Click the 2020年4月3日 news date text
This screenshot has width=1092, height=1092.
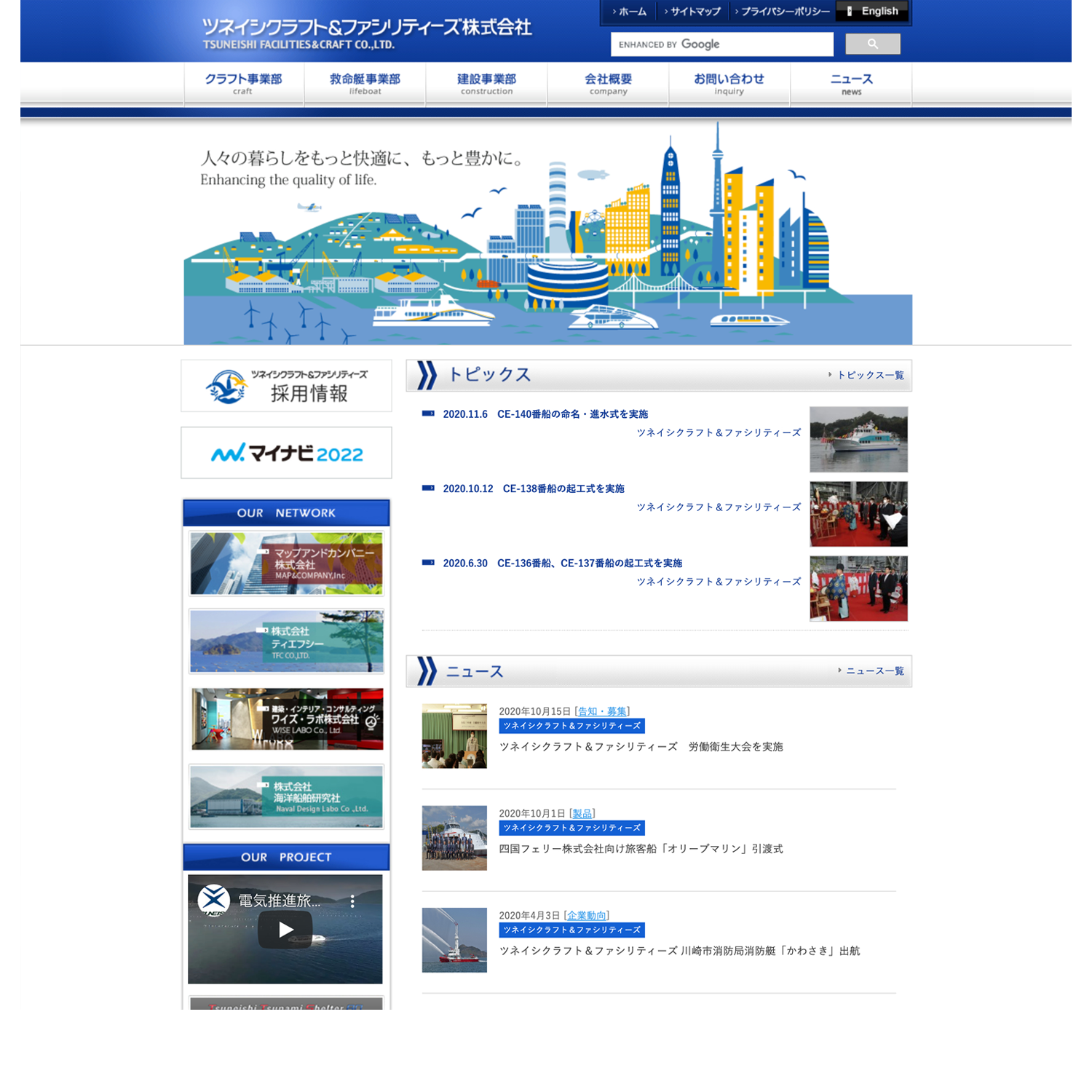pyautogui.click(x=529, y=915)
